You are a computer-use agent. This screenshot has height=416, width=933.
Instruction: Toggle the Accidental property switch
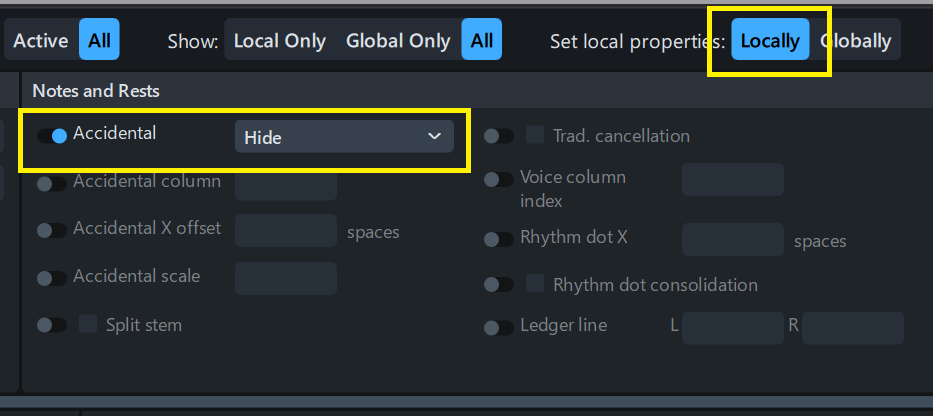(52, 136)
